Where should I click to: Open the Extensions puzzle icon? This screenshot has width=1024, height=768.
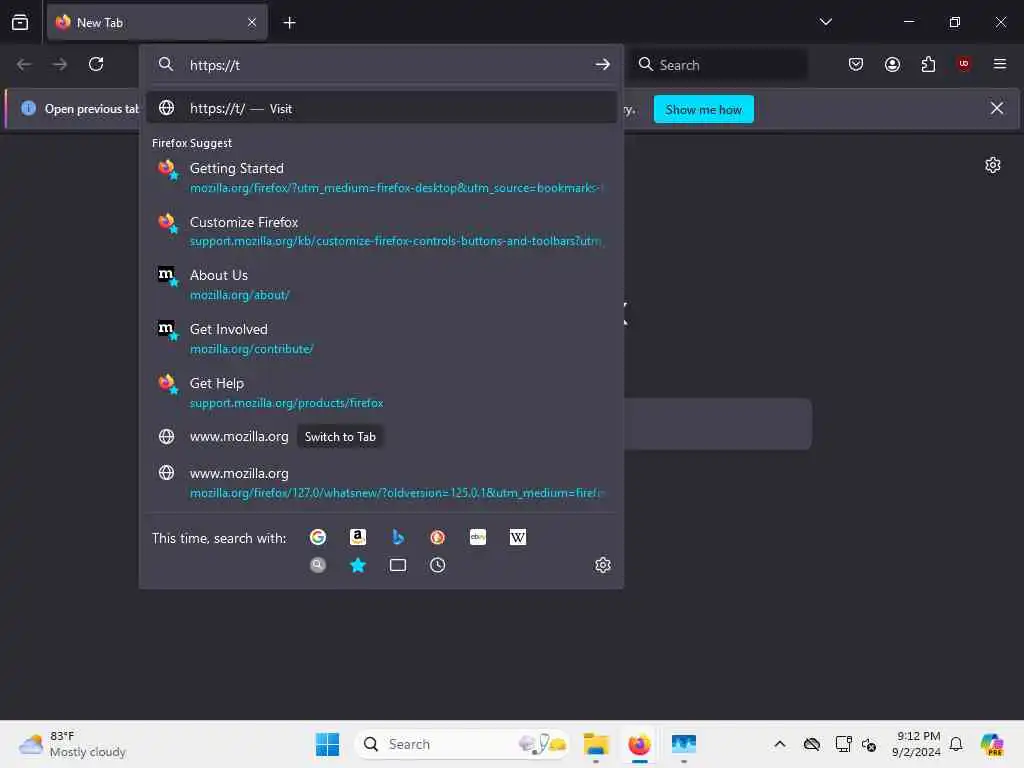[x=928, y=64]
